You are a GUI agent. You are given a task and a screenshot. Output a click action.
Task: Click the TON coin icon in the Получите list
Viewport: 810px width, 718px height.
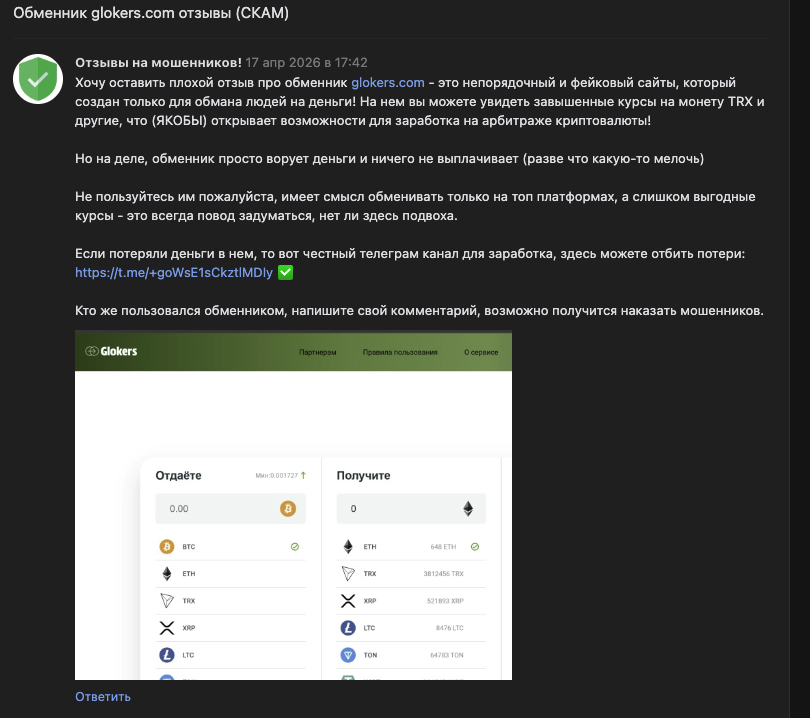coord(348,655)
